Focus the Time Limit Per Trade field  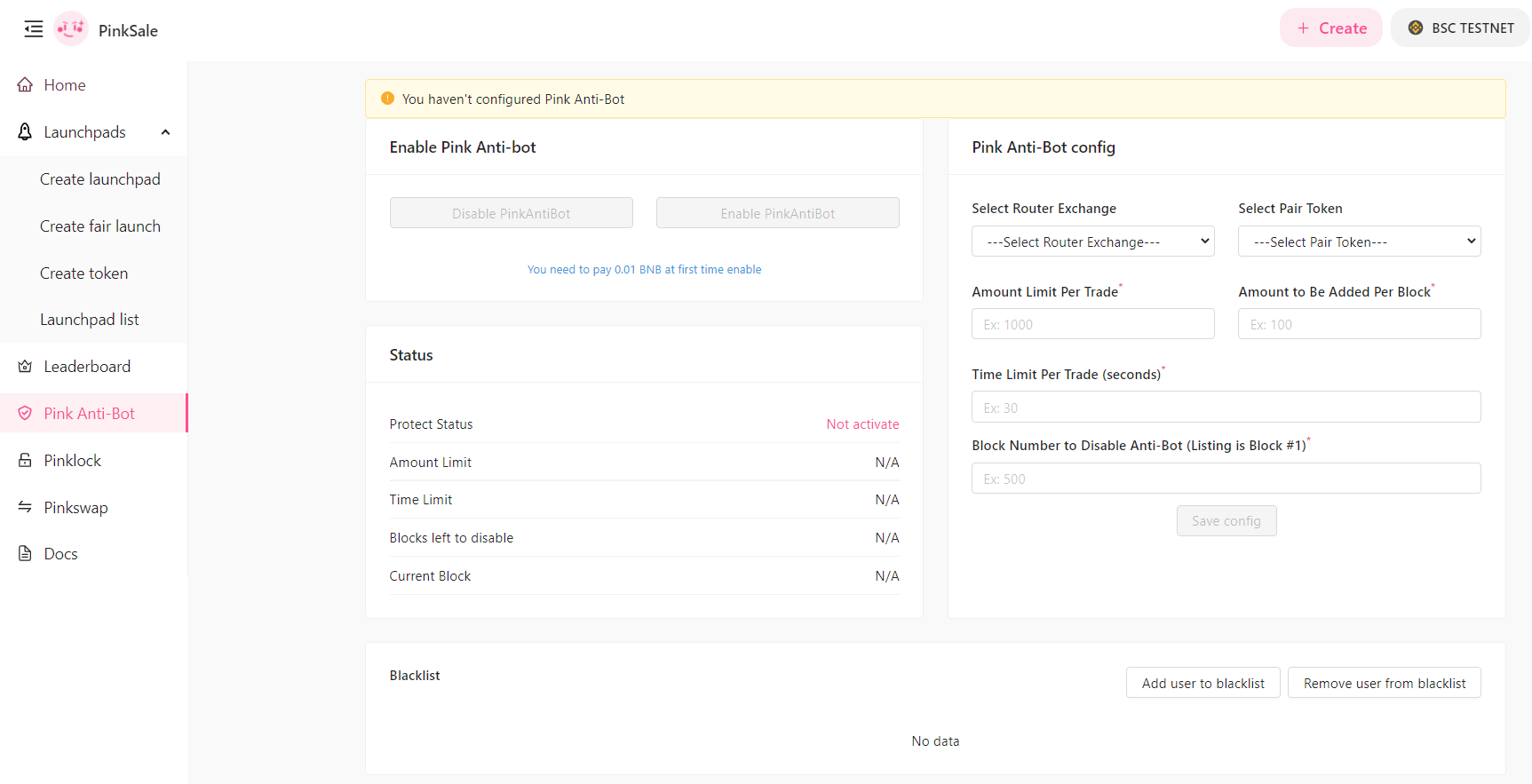1226,407
